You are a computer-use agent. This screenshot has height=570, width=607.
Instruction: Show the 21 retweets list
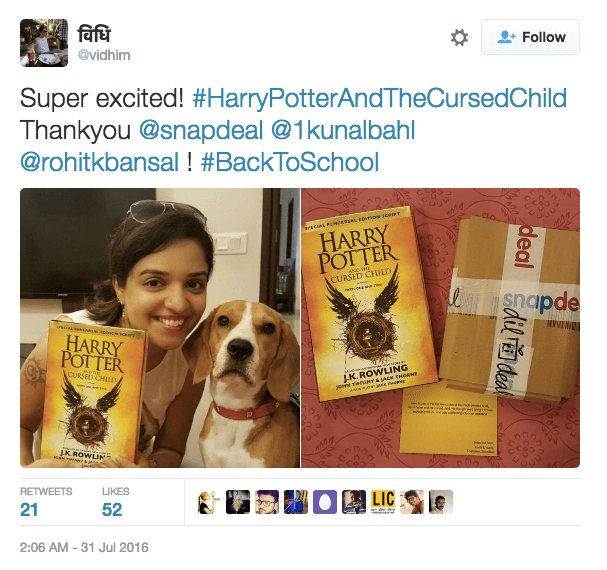(x=46, y=502)
